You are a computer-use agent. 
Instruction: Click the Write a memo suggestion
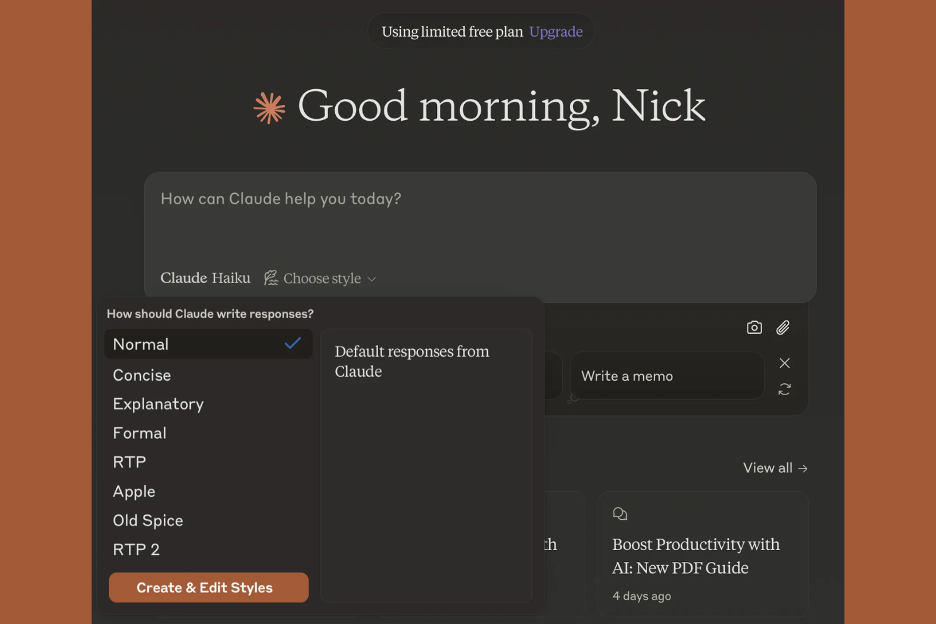point(667,376)
